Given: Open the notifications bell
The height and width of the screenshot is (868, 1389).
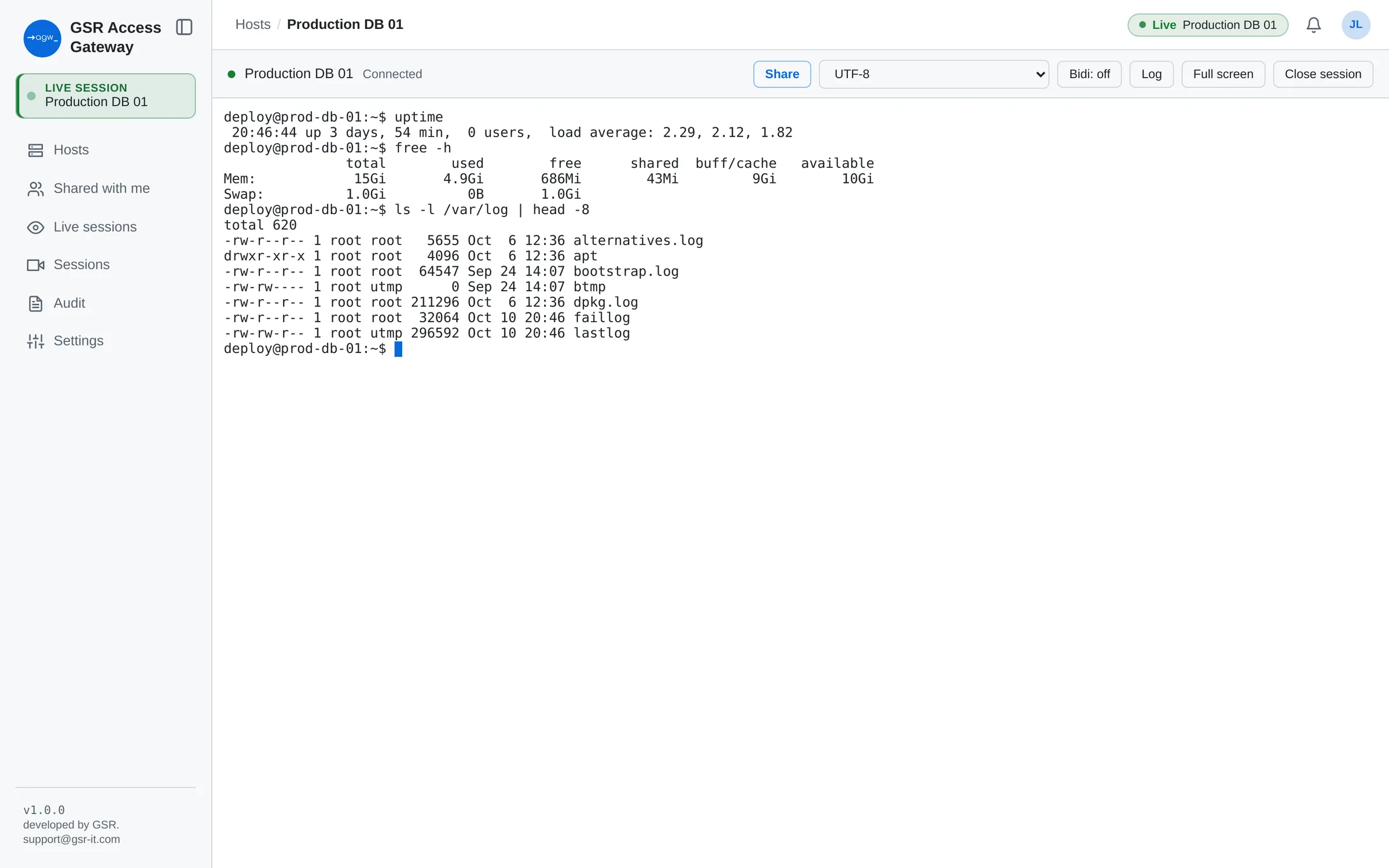Looking at the screenshot, I should (1313, 25).
